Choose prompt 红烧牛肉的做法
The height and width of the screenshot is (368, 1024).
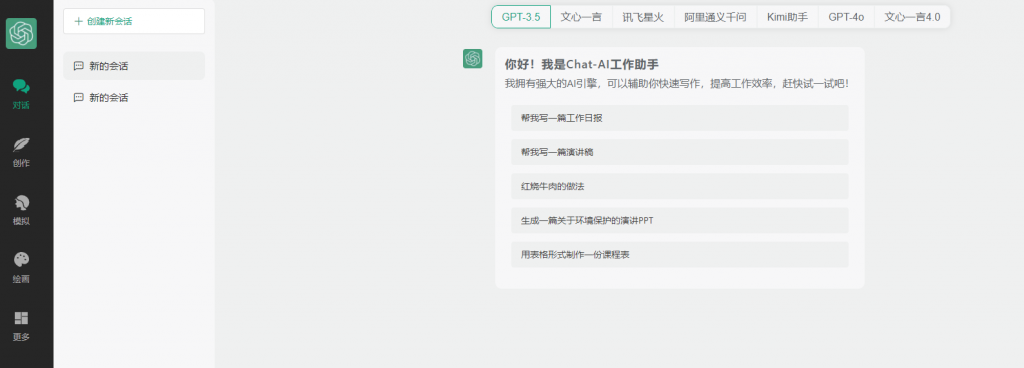point(680,186)
